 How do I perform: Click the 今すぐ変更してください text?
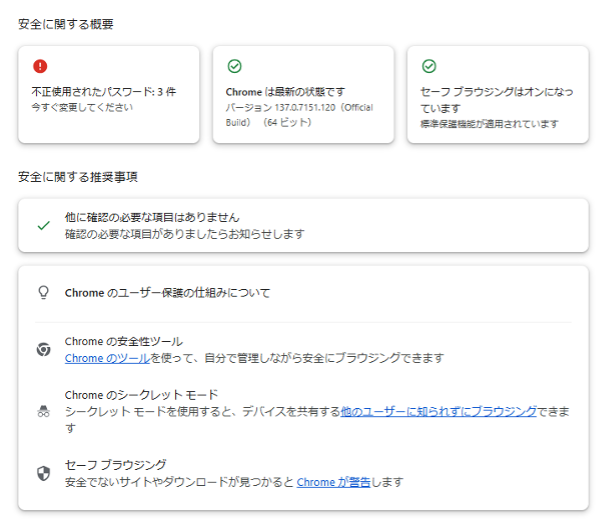[x=82, y=107]
